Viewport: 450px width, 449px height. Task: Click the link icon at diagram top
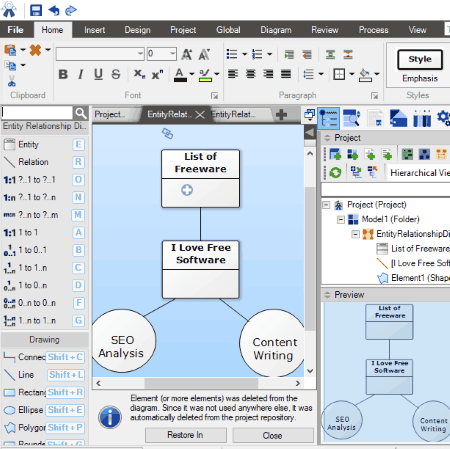pos(167,133)
